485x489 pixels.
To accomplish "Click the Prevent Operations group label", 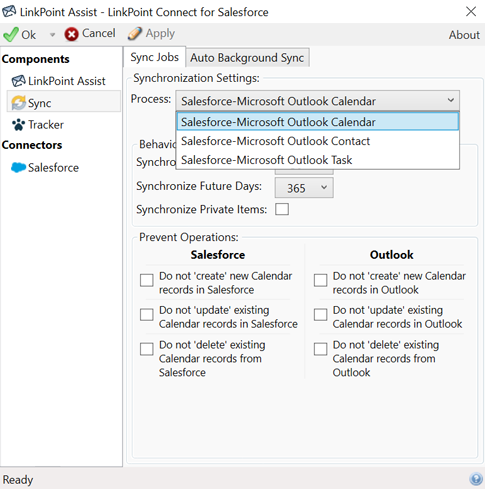I will pos(189,237).
